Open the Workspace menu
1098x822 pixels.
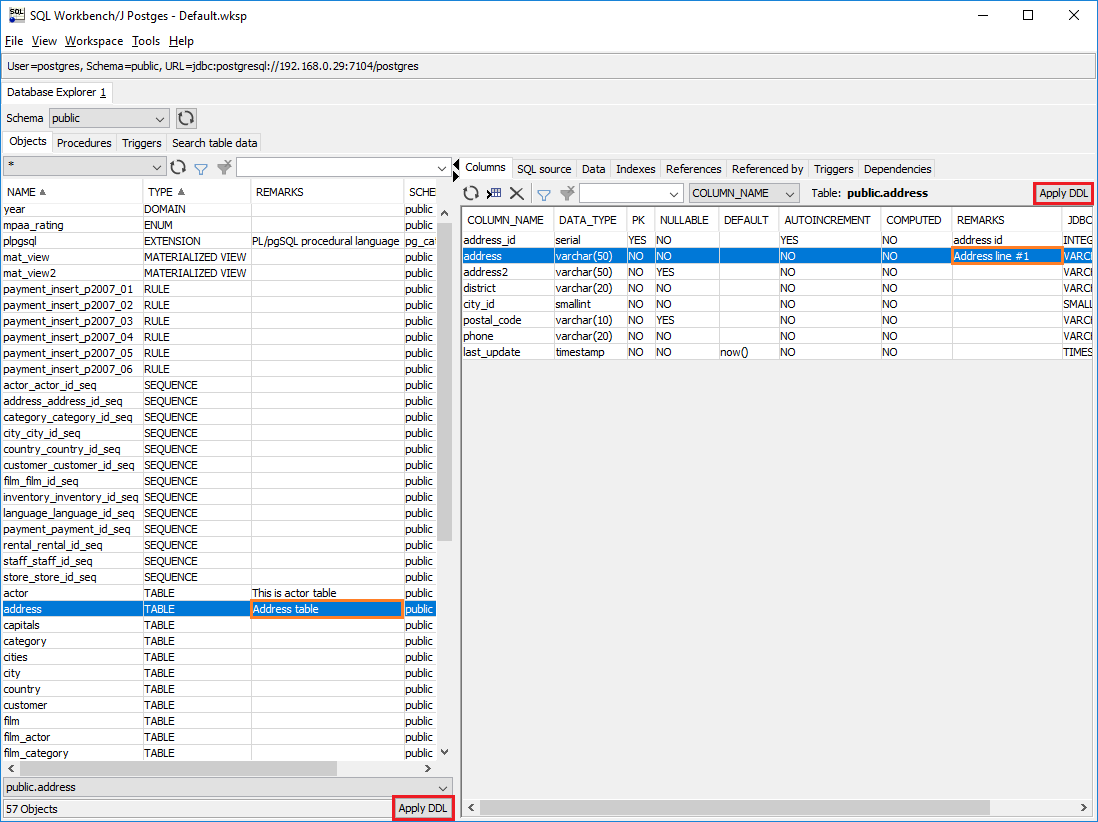(94, 41)
